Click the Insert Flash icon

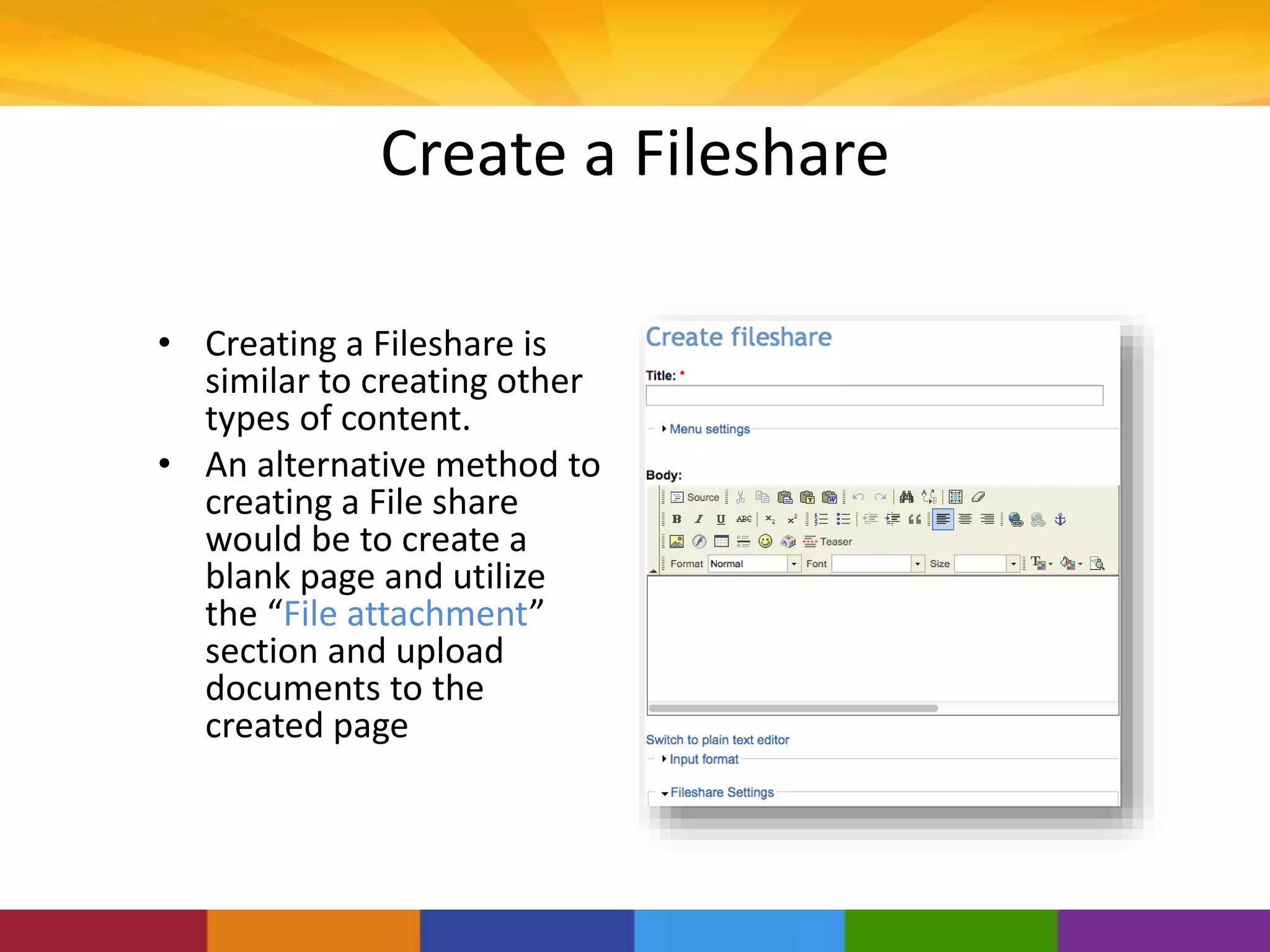coord(699,542)
